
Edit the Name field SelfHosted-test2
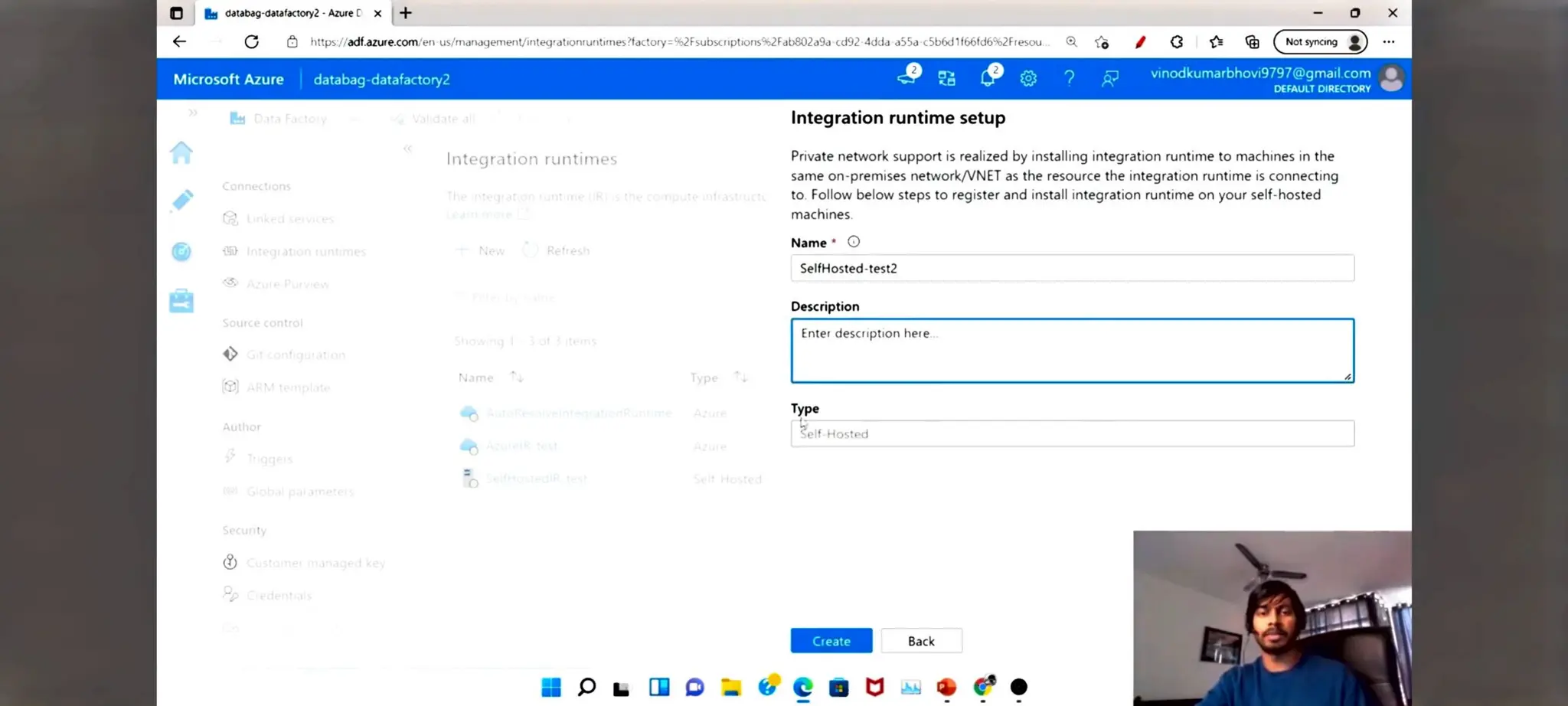point(1072,268)
